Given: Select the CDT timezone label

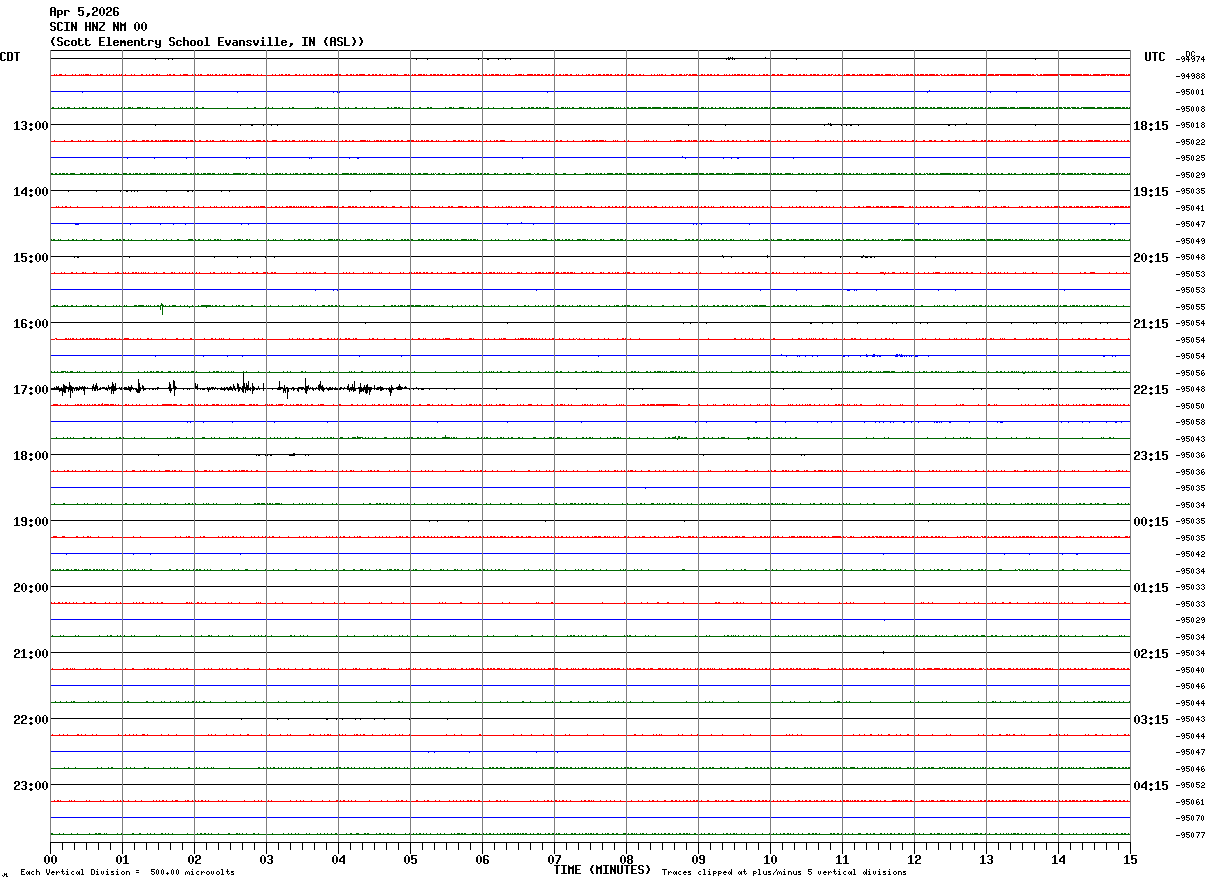Looking at the screenshot, I should [x=10, y=57].
